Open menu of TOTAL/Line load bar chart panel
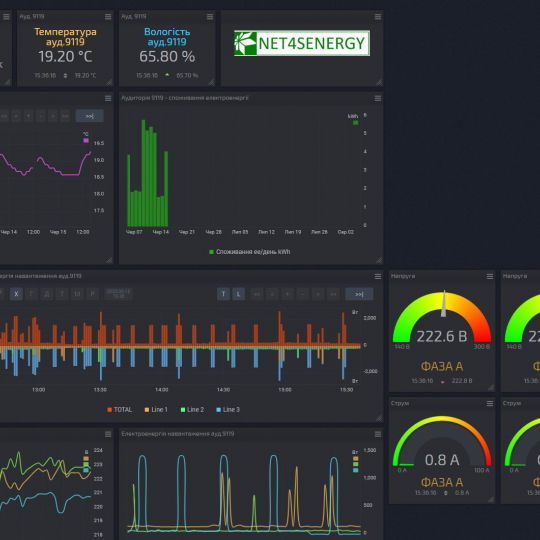Screen dimensions: 540x540 click(378, 277)
